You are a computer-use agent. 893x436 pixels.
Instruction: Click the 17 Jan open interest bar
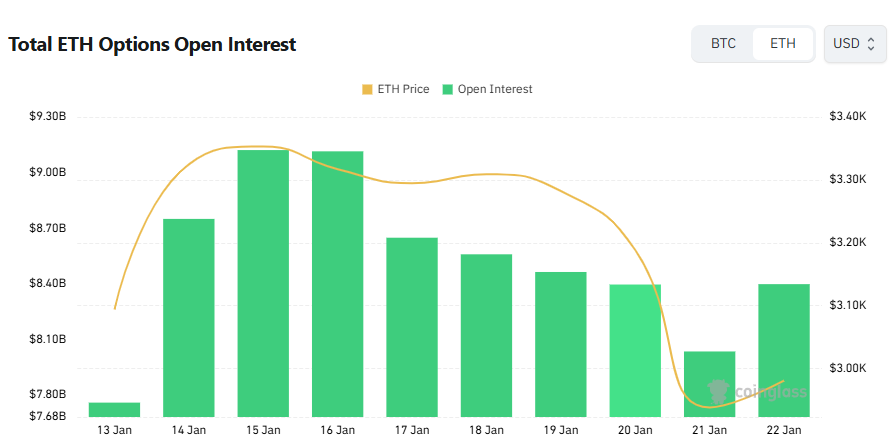point(412,327)
